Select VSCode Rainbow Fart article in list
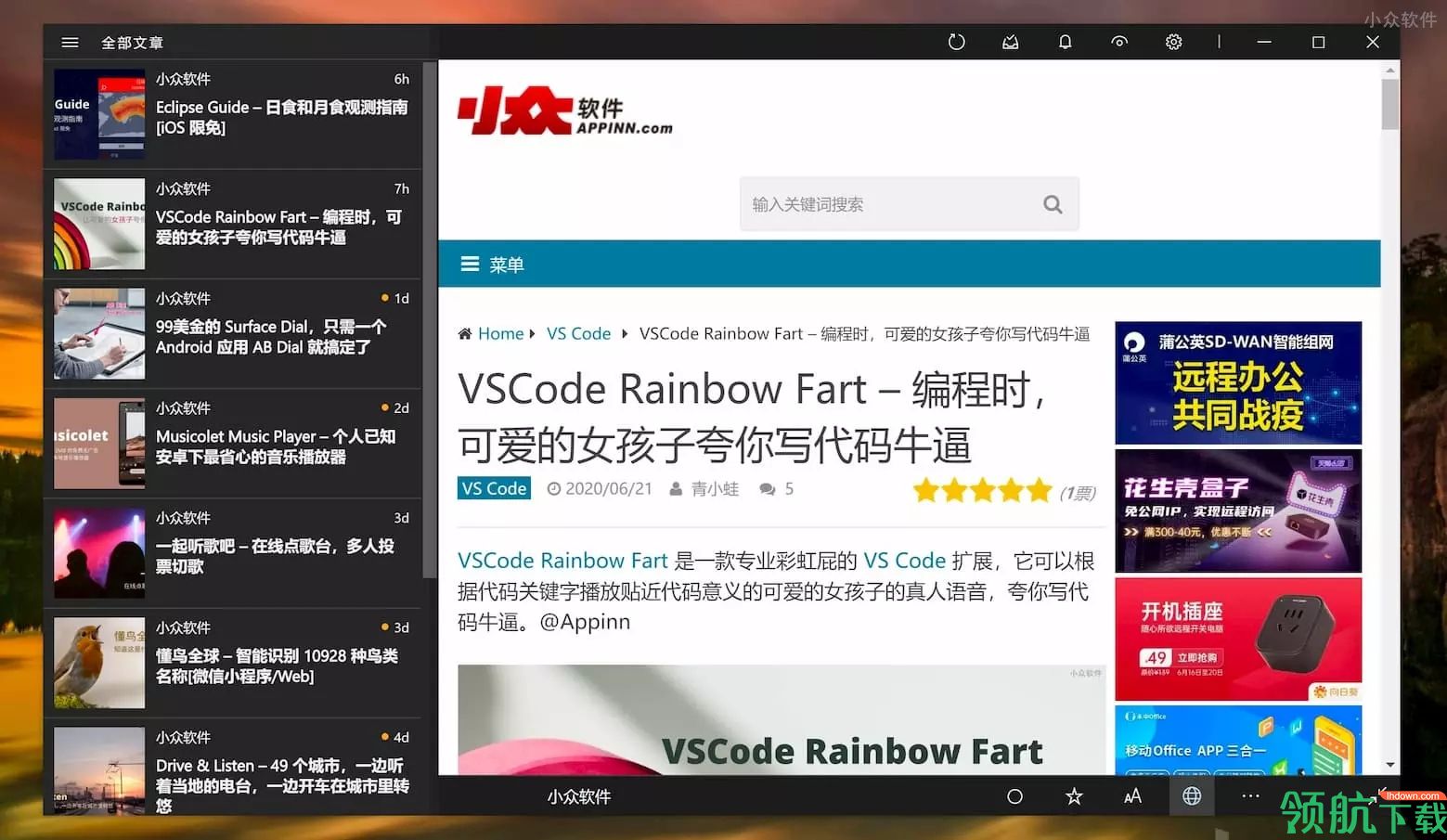Viewport: 1447px width, 840px height. click(x=232, y=224)
